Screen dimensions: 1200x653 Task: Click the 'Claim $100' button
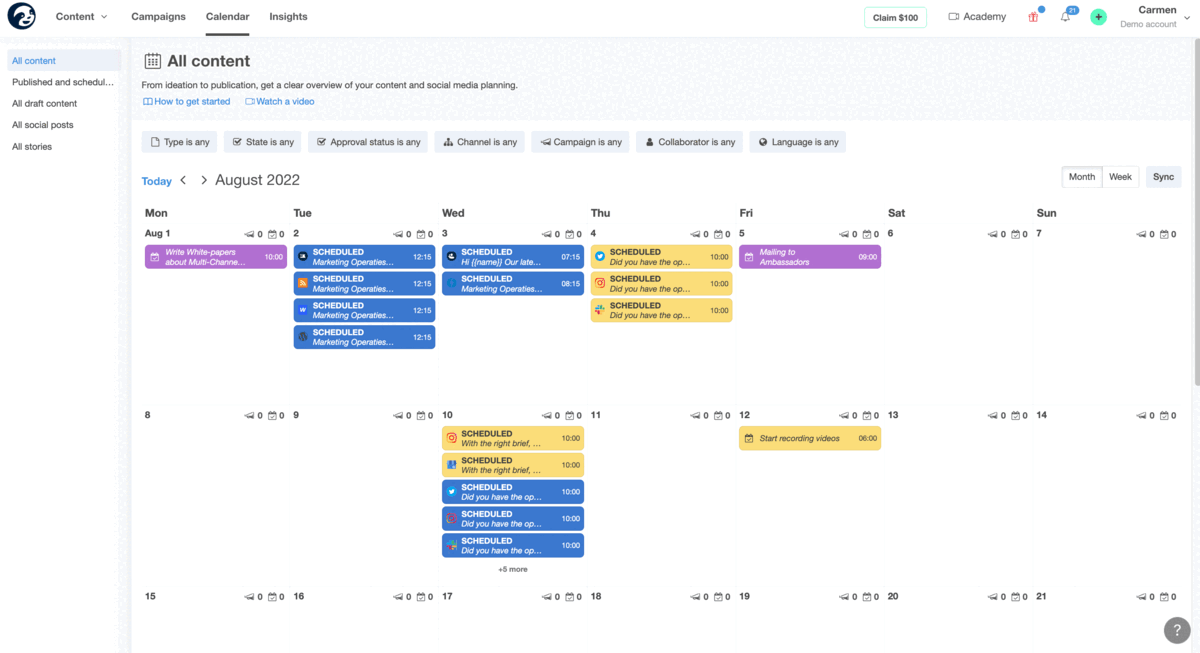click(895, 18)
